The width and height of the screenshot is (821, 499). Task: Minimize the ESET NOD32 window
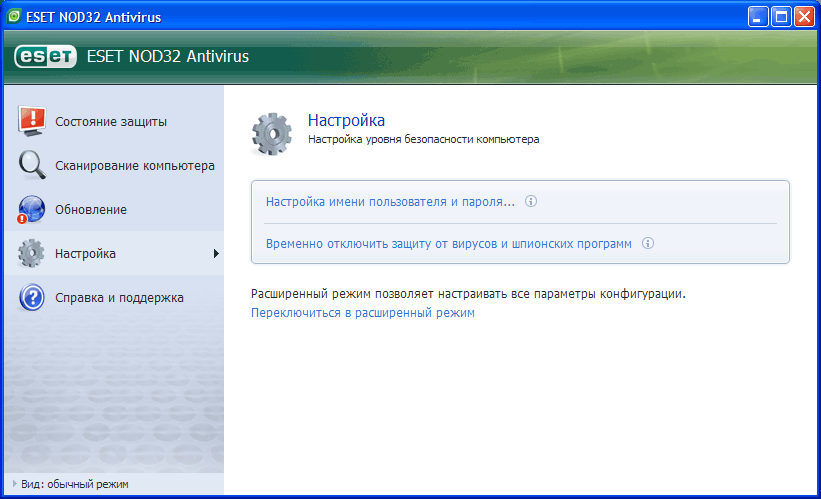click(x=758, y=17)
